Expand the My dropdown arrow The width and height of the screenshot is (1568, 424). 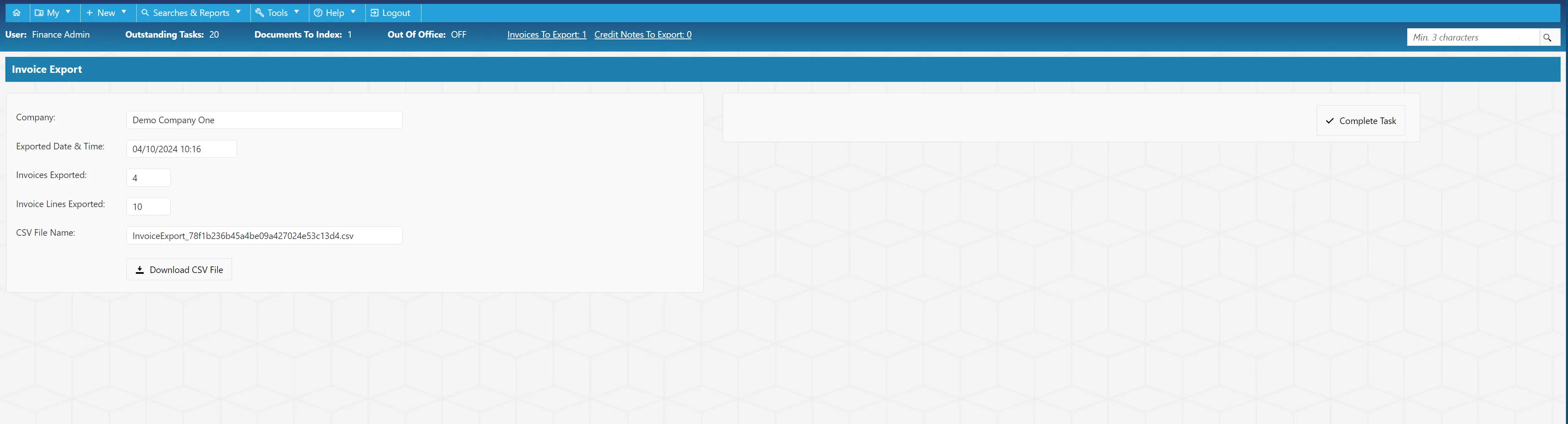pyautogui.click(x=68, y=12)
